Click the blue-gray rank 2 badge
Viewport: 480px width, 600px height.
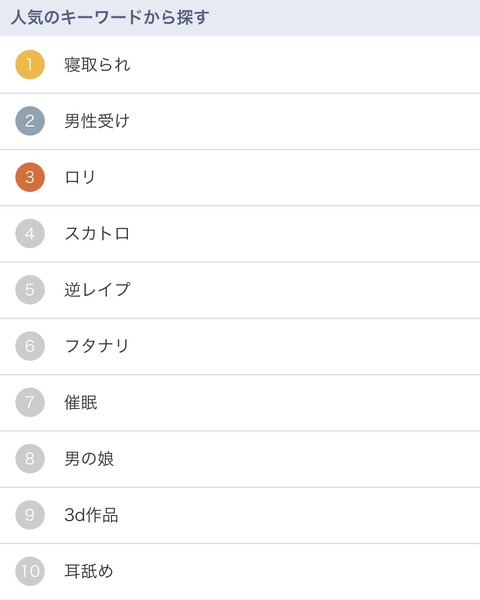pyautogui.click(x=30, y=121)
